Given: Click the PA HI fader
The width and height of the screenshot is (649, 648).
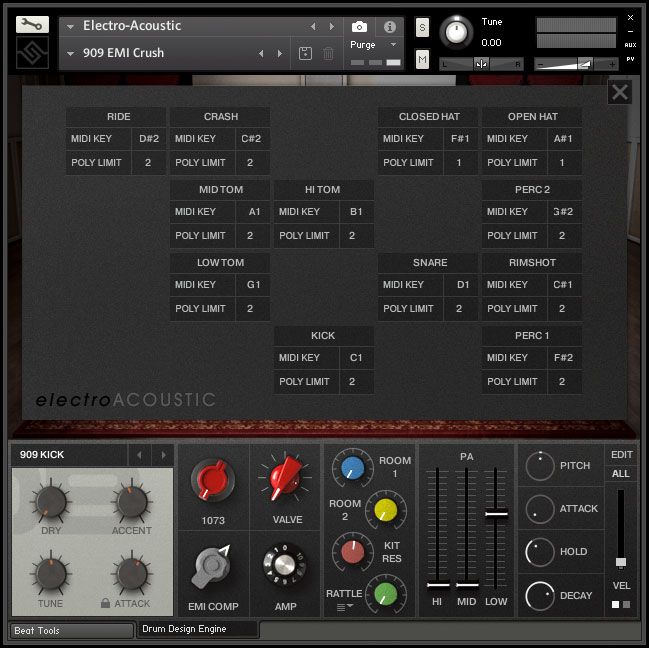Looking at the screenshot, I should tap(437, 585).
